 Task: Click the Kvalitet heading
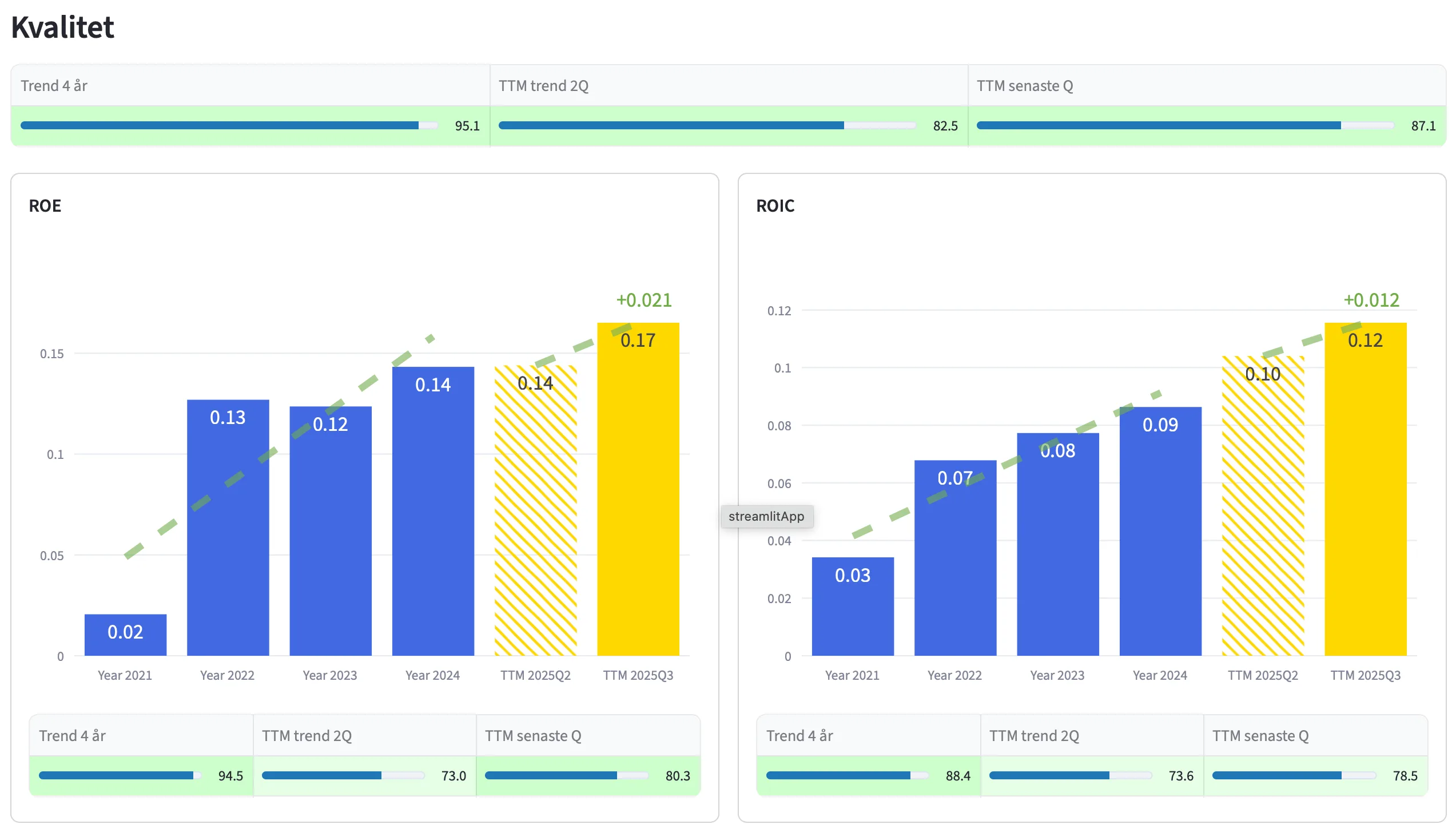63,27
